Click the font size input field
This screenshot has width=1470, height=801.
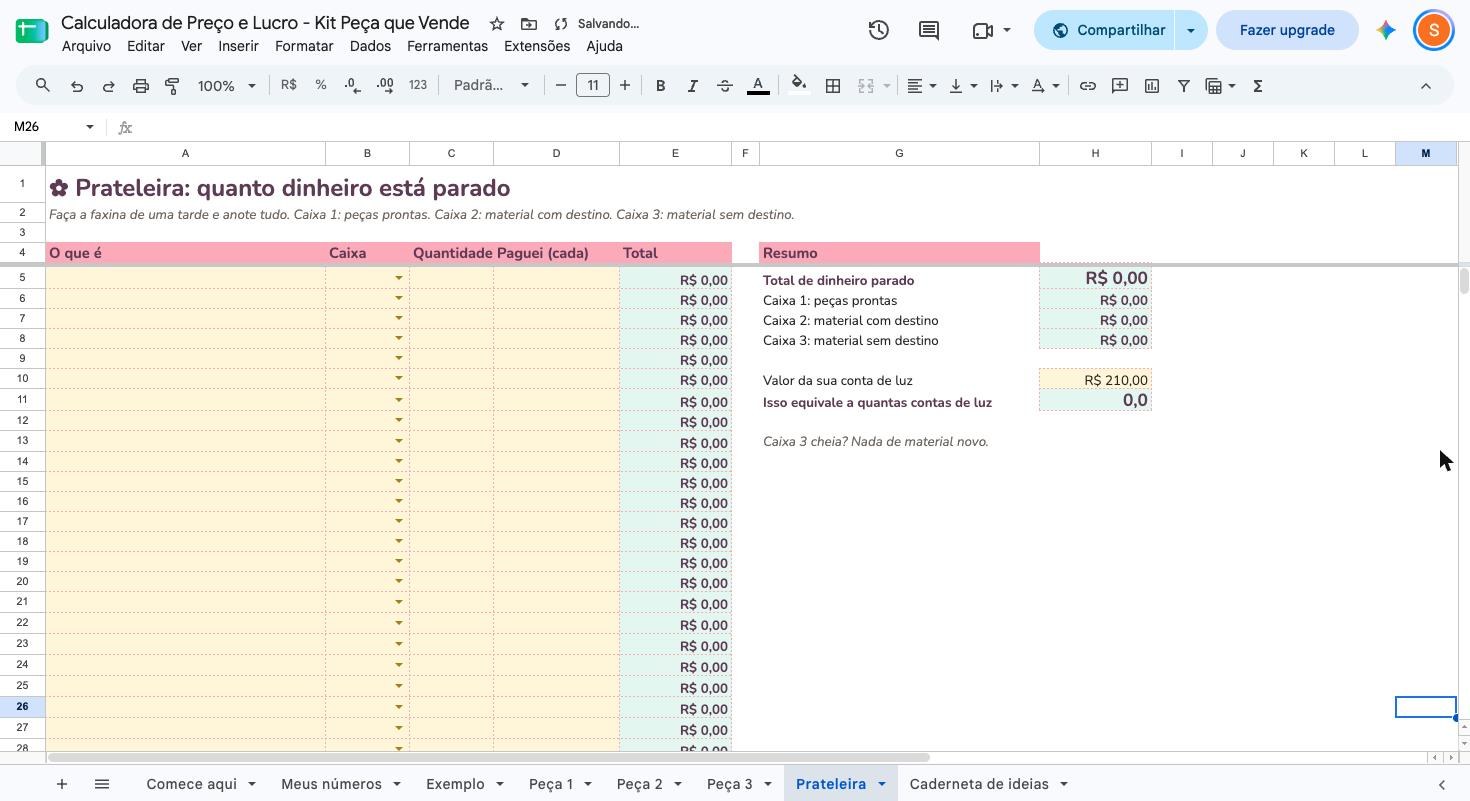(x=593, y=86)
